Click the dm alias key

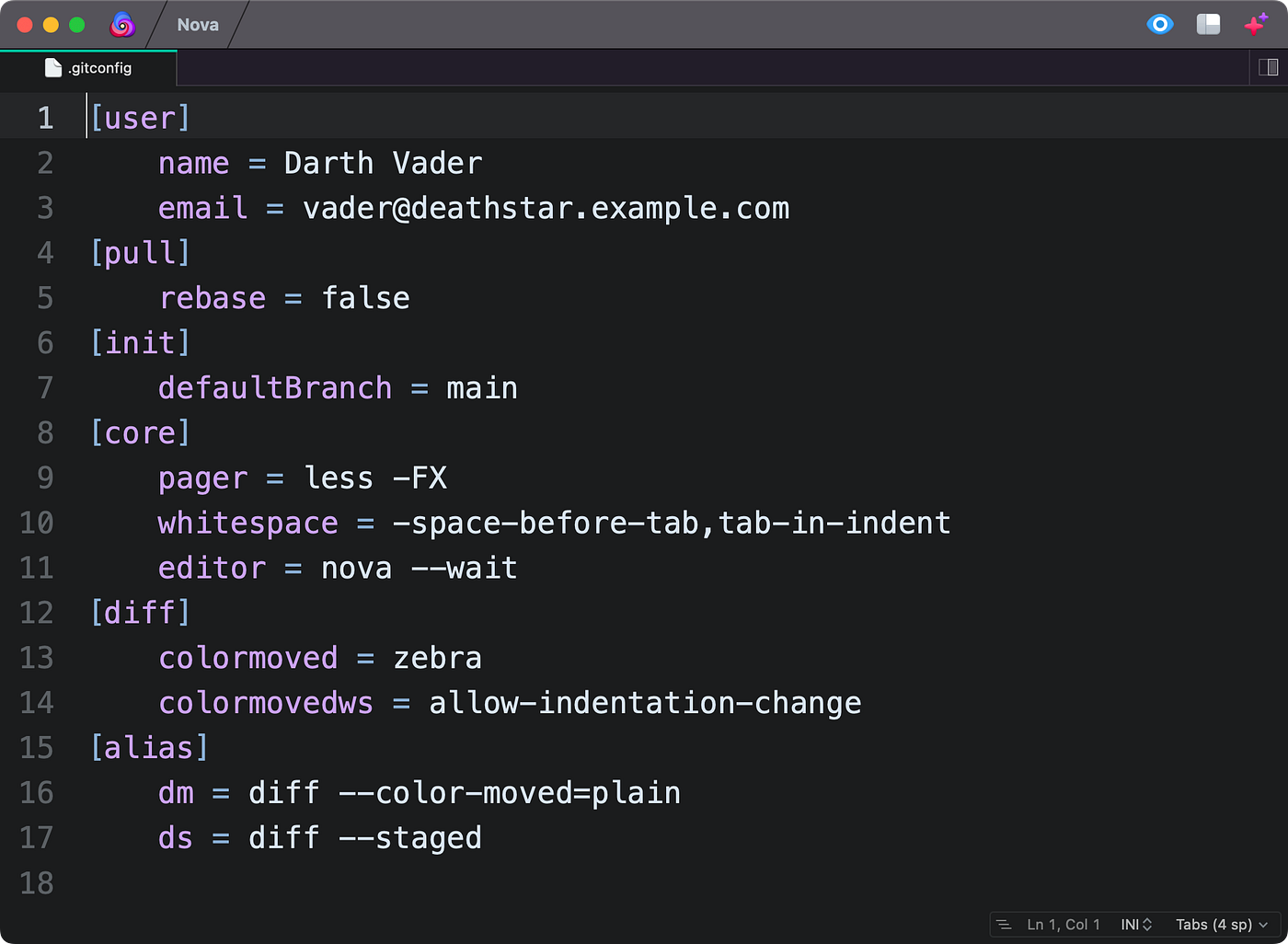(176, 793)
